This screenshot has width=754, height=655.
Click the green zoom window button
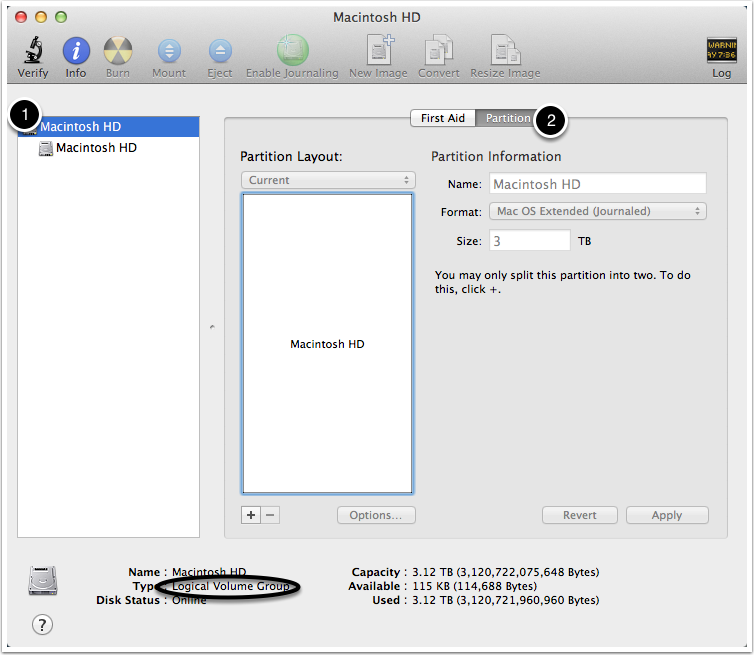pyautogui.click(x=61, y=17)
